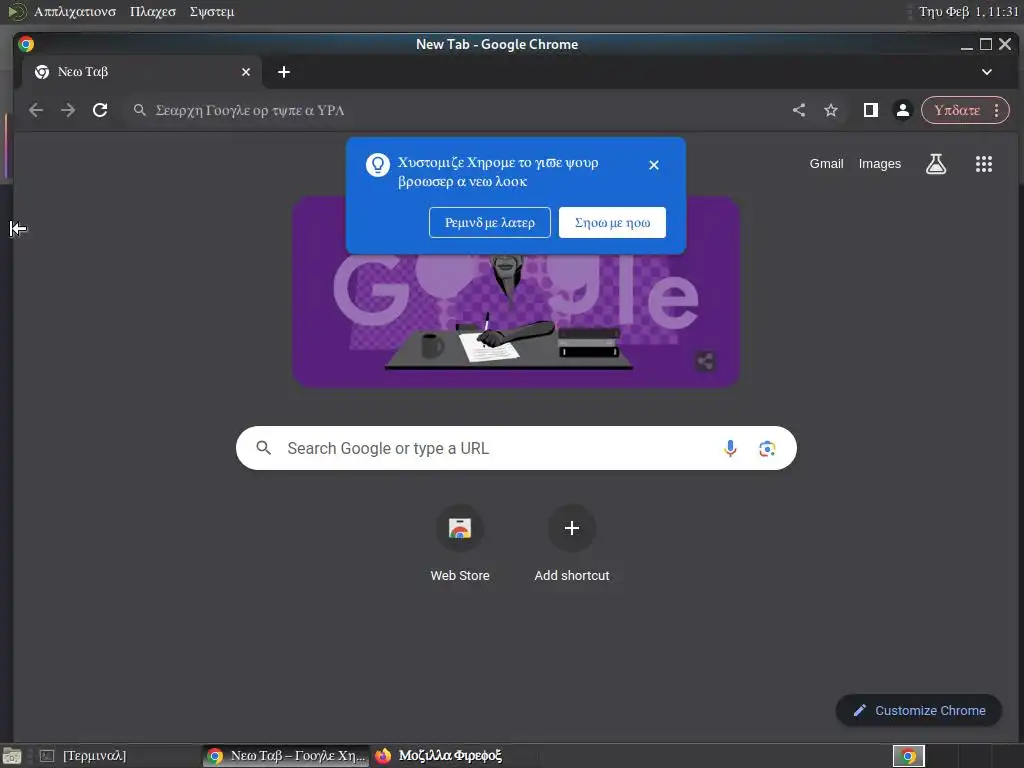This screenshot has width=1024, height=768.
Task: Search by image with Google Lens
Action: pos(767,448)
